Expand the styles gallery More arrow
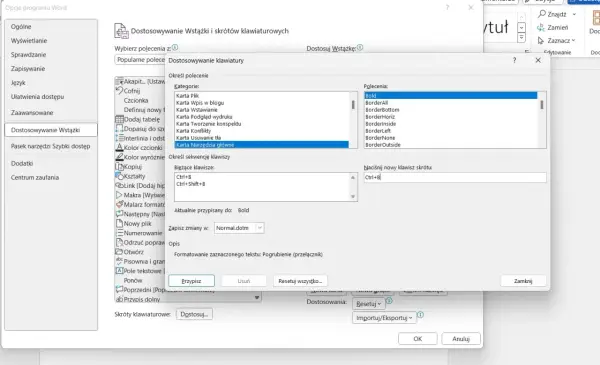The image size is (600, 365). pyautogui.click(x=521, y=37)
